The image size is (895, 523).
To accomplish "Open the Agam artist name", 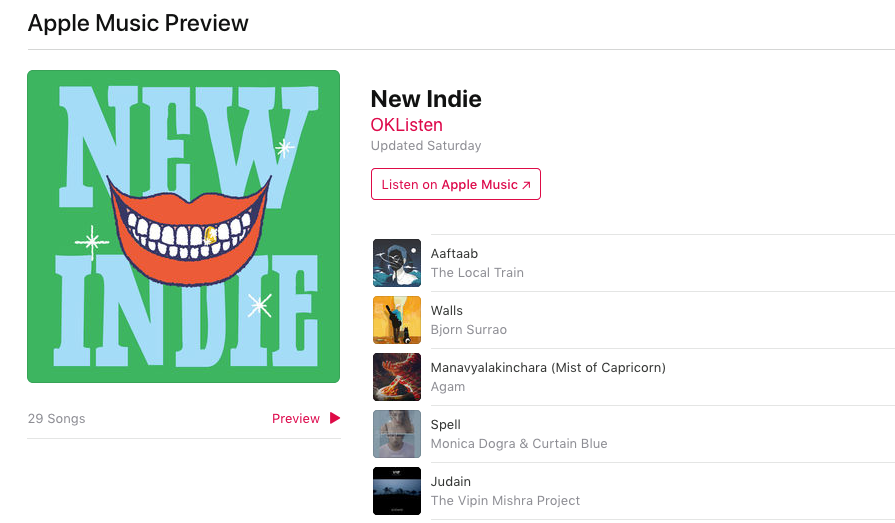I will coord(448,387).
